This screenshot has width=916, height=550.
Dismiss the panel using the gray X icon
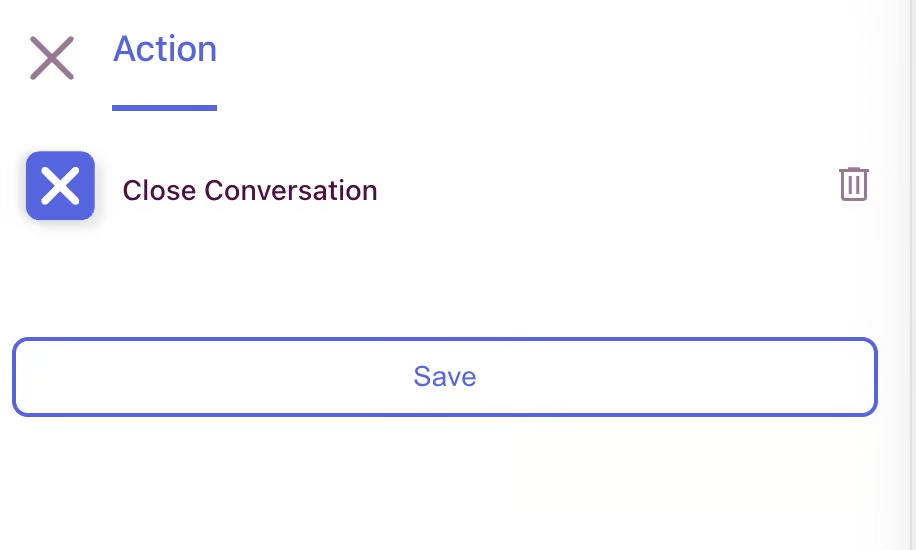click(52, 58)
